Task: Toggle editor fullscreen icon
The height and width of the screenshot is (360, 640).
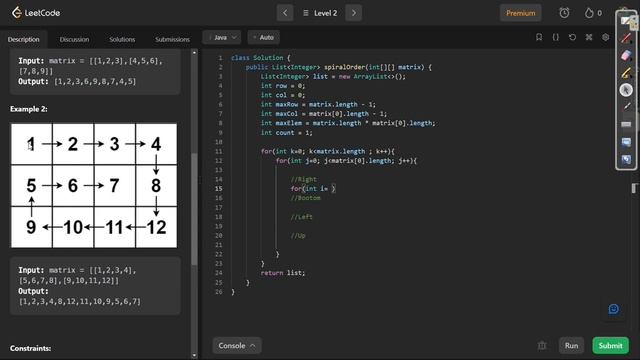Action: pyautogui.click(x=589, y=37)
